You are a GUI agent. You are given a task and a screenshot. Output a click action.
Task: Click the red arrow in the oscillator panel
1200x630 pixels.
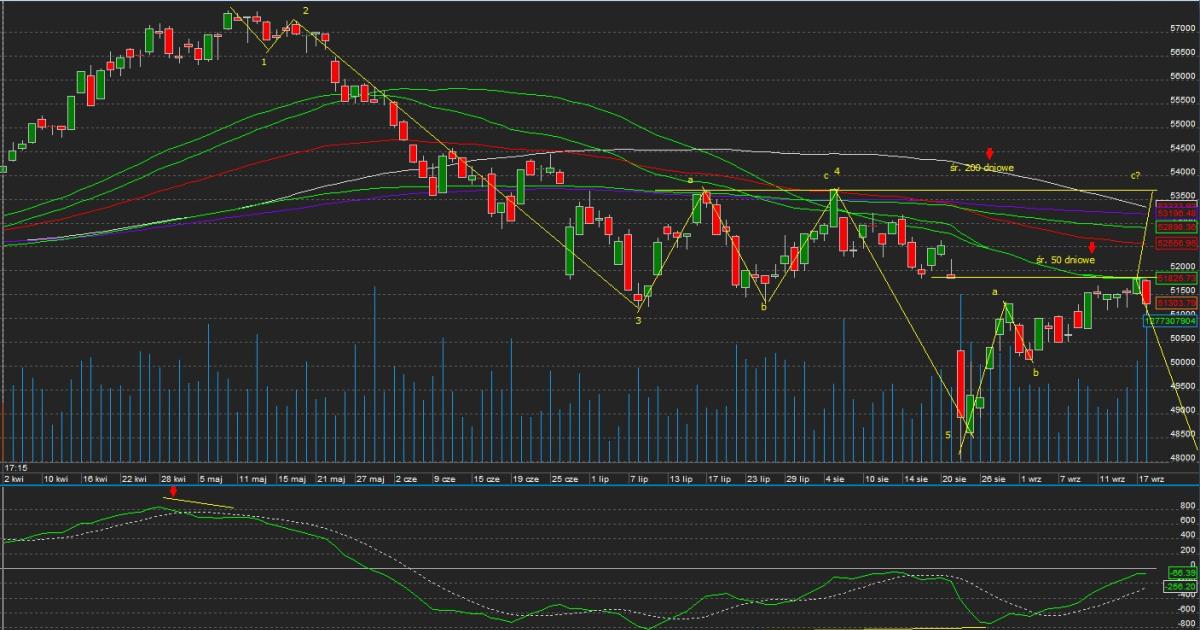[174, 492]
